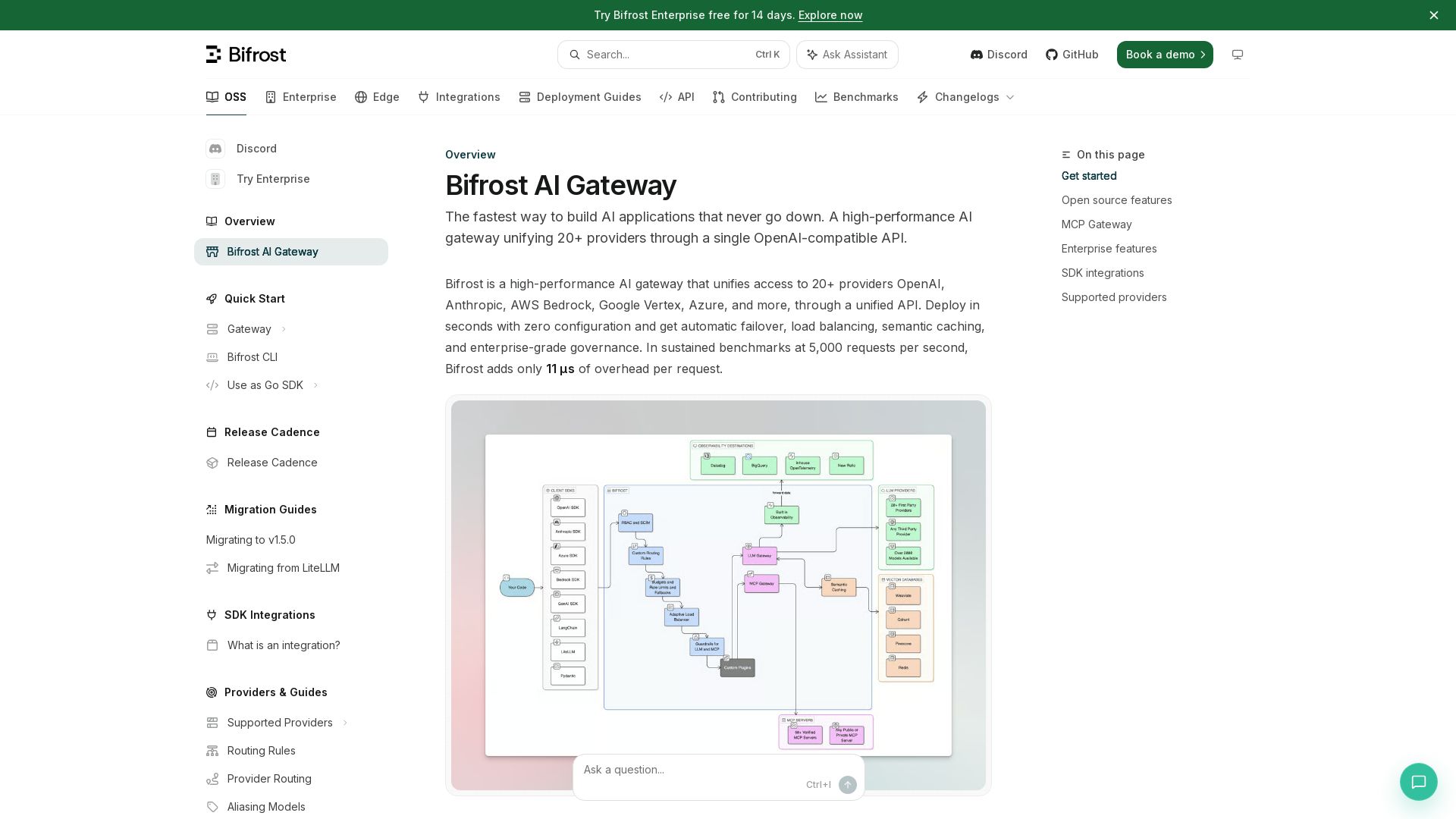Click the send arrow in the question box
The height and width of the screenshot is (819, 1456).
click(x=848, y=785)
